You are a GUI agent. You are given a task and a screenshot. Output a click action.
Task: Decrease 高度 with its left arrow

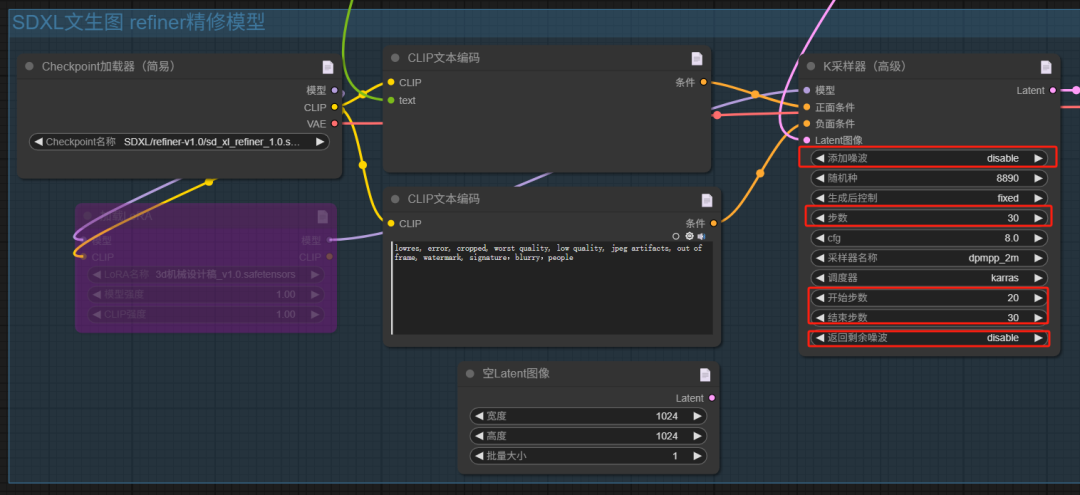pos(479,436)
